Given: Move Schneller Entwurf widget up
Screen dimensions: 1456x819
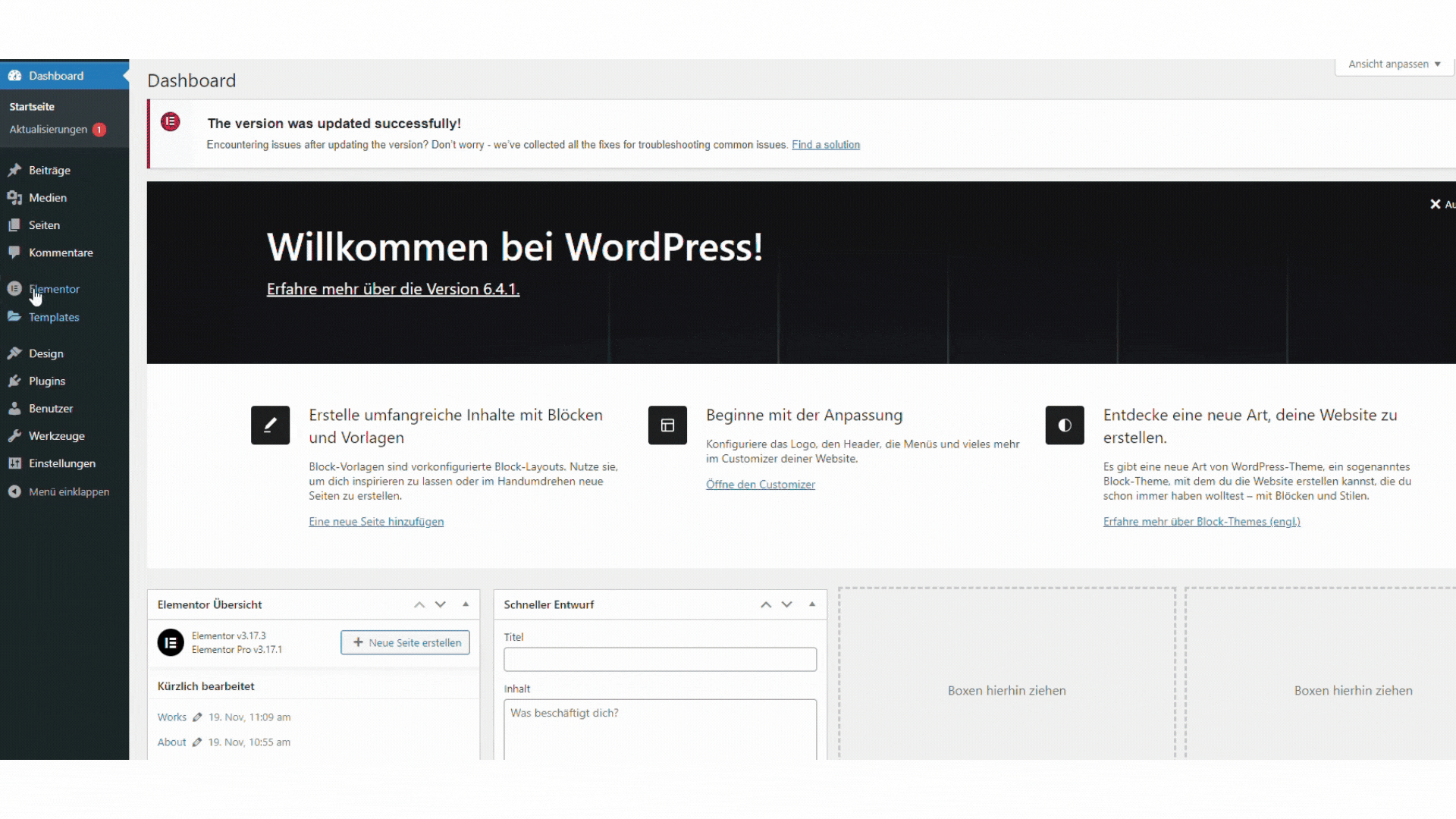Looking at the screenshot, I should click(x=766, y=604).
